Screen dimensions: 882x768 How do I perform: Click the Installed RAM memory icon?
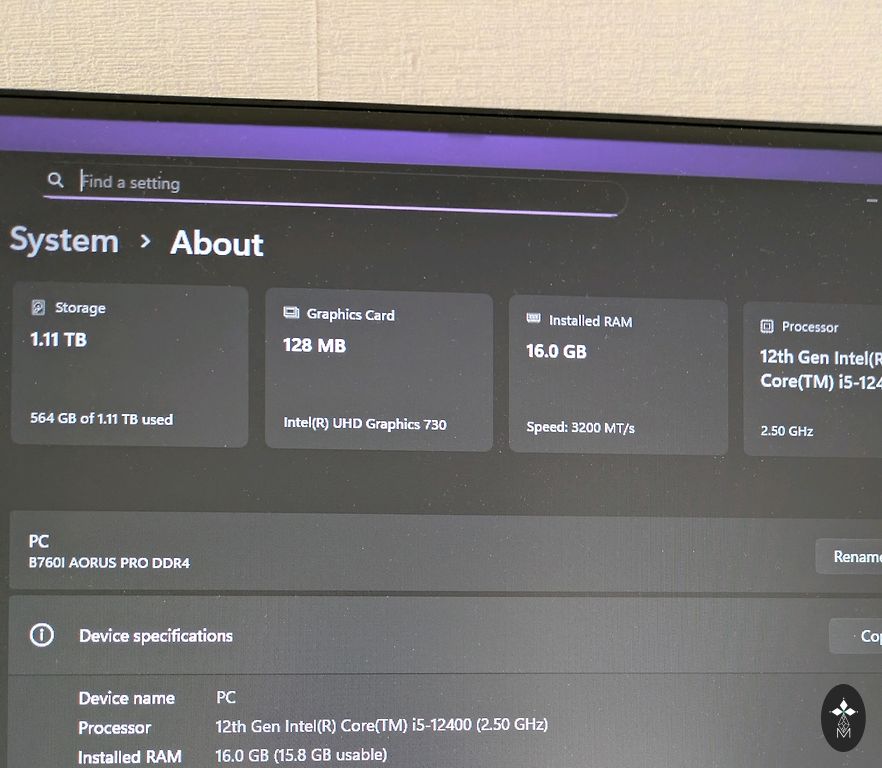point(534,320)
